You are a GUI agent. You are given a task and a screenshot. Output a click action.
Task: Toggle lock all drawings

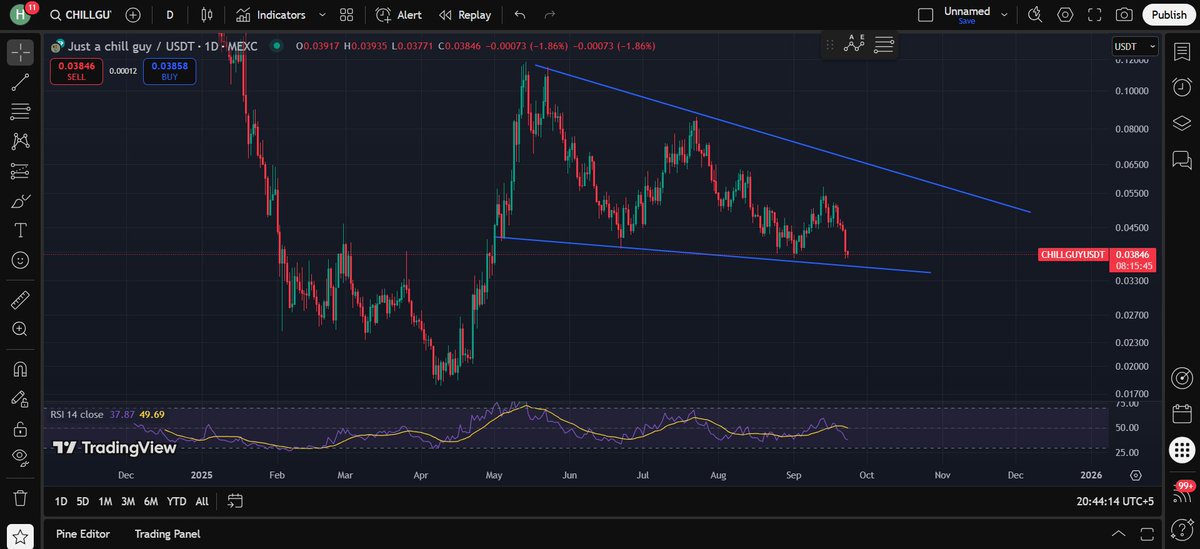tap(20, 429)
